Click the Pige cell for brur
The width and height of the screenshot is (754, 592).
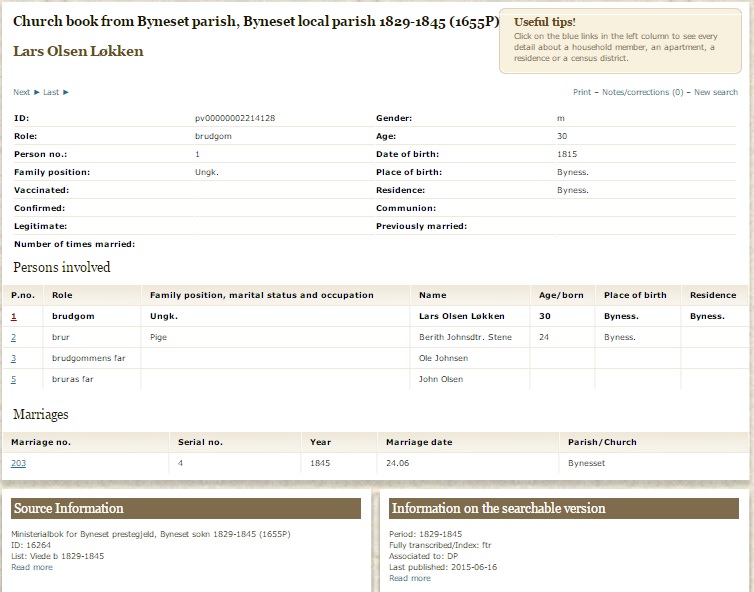click(x=158, y=337)
